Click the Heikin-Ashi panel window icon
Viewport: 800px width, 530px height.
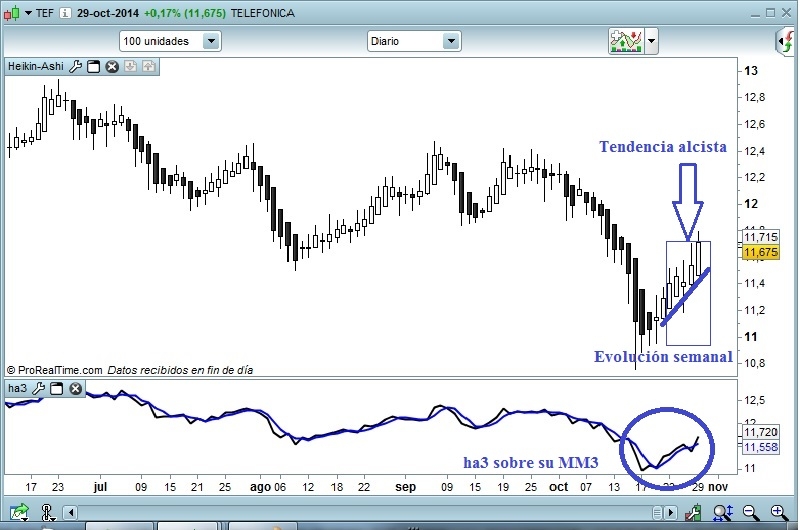[93, 66]
